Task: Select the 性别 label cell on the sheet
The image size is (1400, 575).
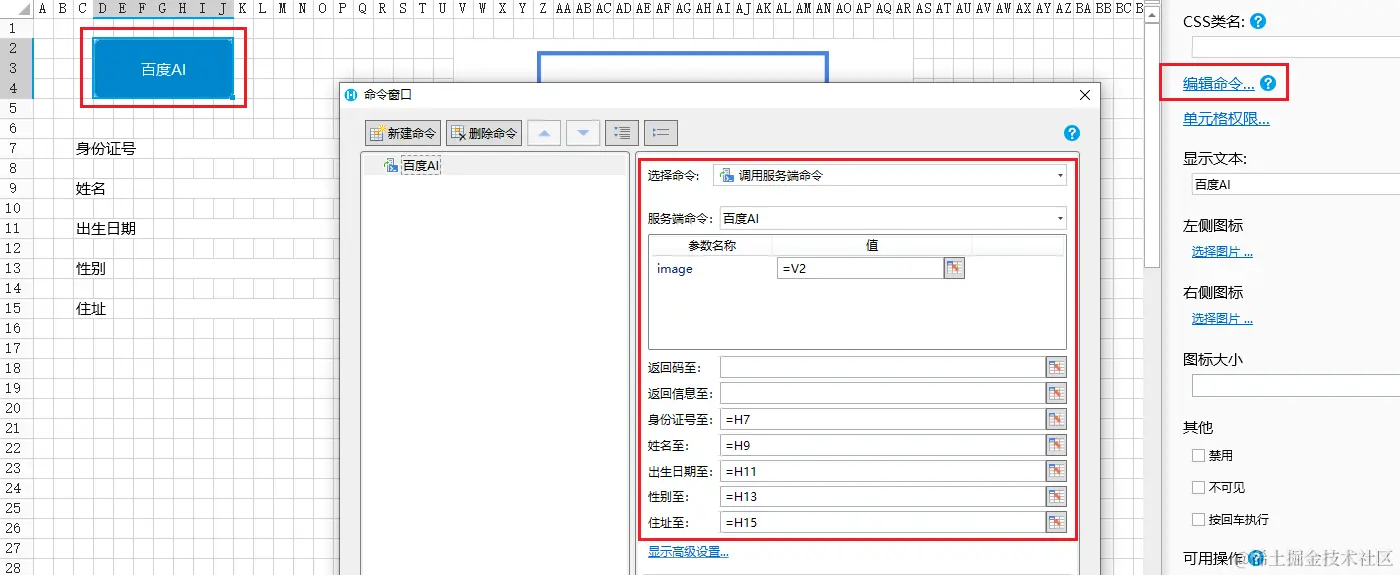Action: [x=91, y=268]
